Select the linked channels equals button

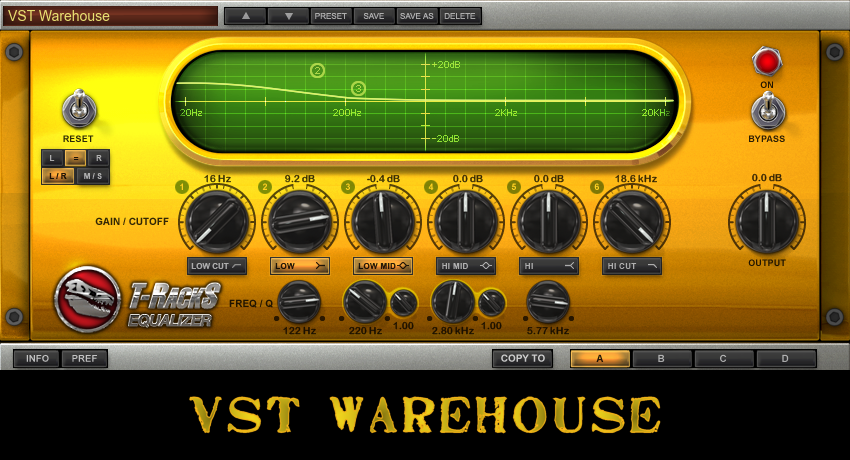coord(75,158)
